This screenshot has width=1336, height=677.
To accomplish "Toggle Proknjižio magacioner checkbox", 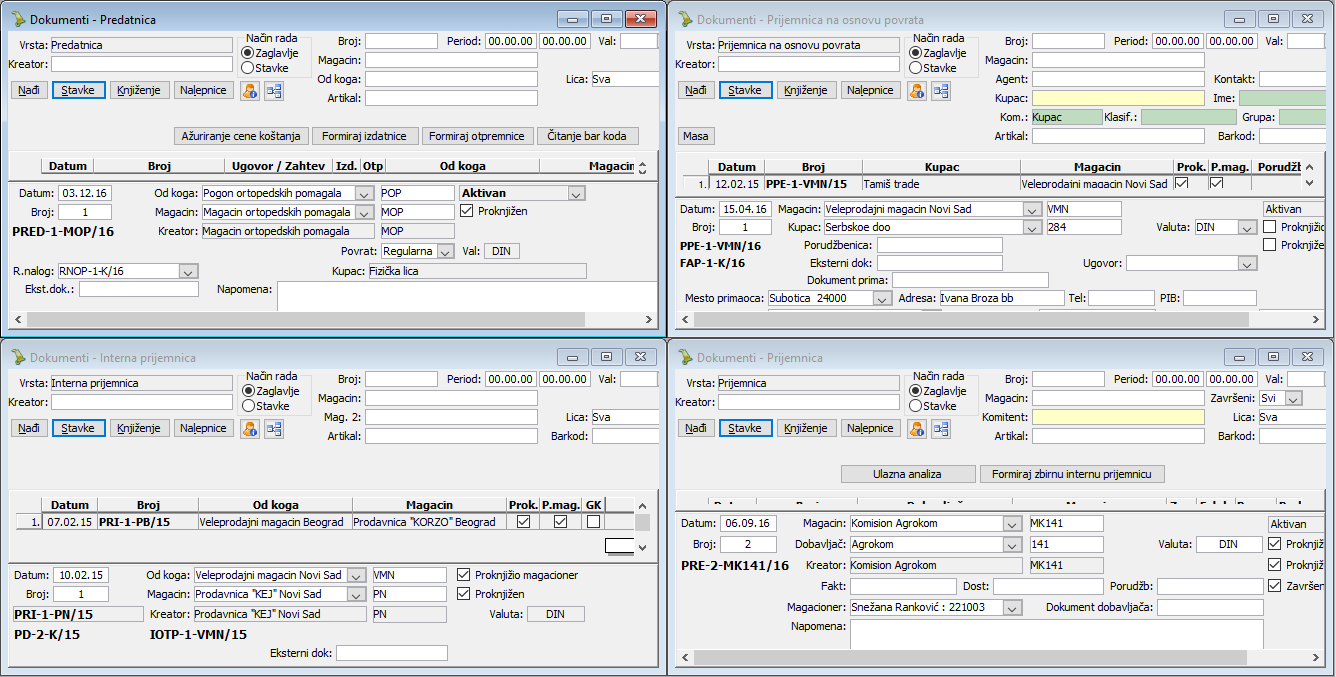I will point(463,575).
